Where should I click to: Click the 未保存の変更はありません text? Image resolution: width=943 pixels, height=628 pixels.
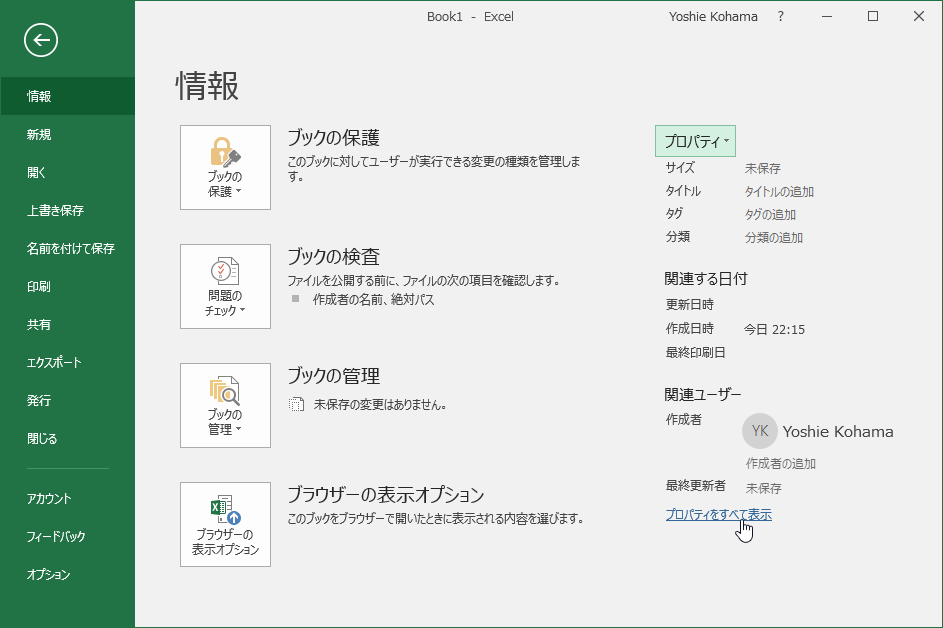point(380,405)
